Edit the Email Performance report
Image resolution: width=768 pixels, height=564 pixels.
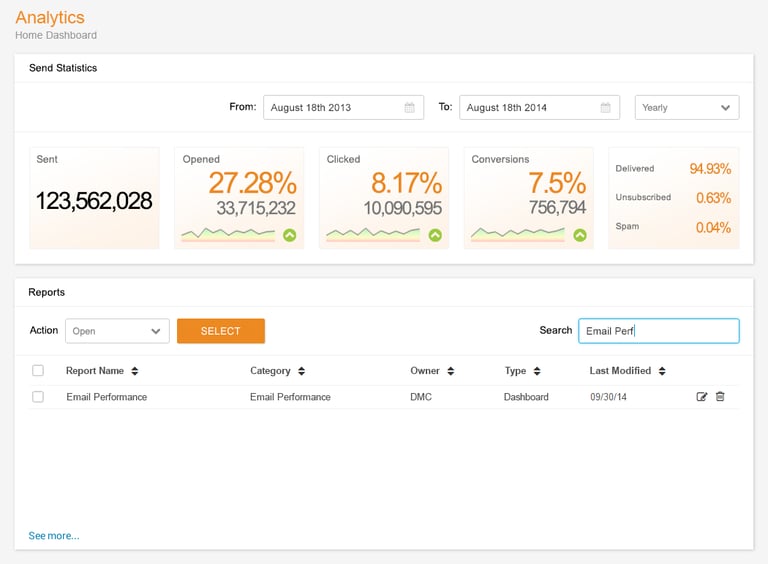(x=701, y=397)
